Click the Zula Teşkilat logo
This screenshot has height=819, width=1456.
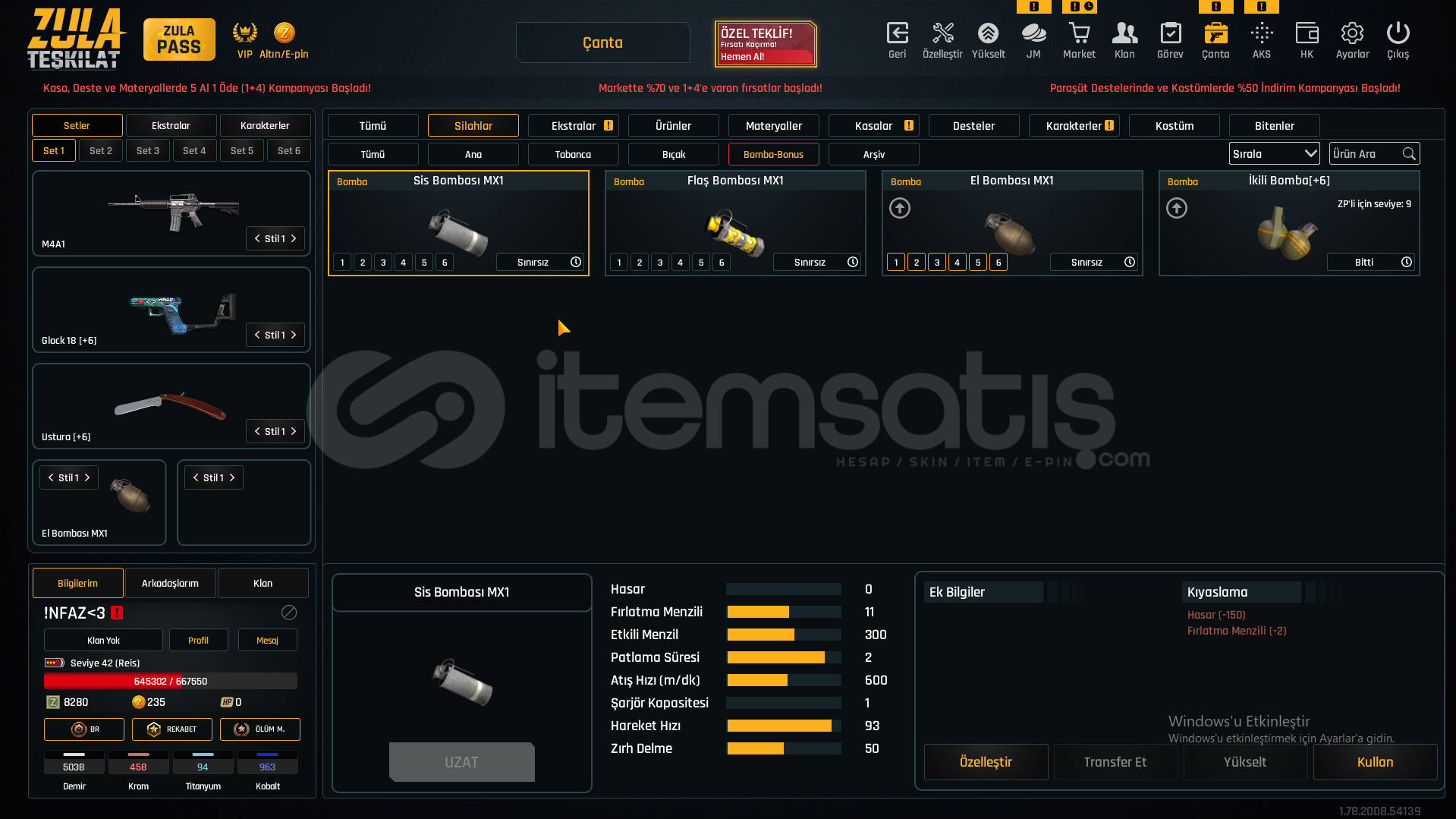click(x=76, y=38)
